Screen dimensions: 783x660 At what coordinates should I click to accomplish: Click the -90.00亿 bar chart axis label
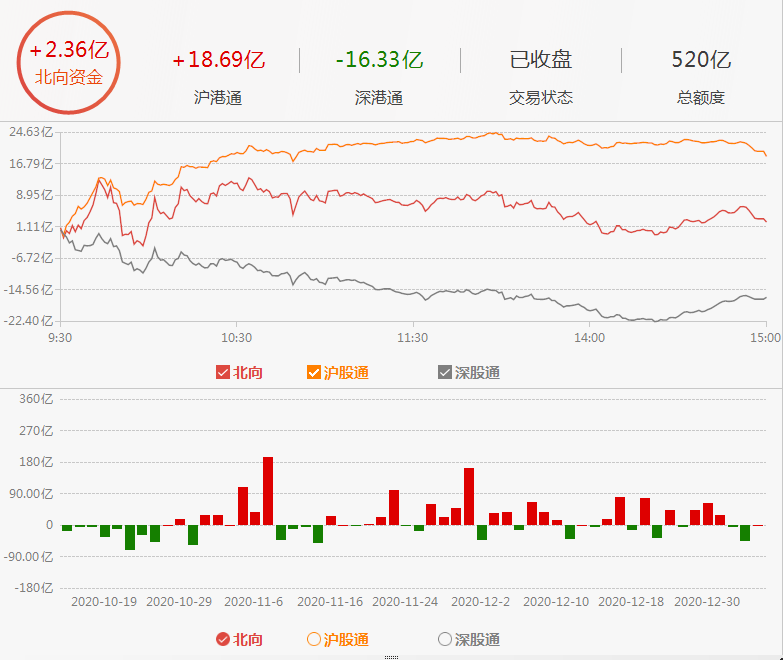[28, 557]
